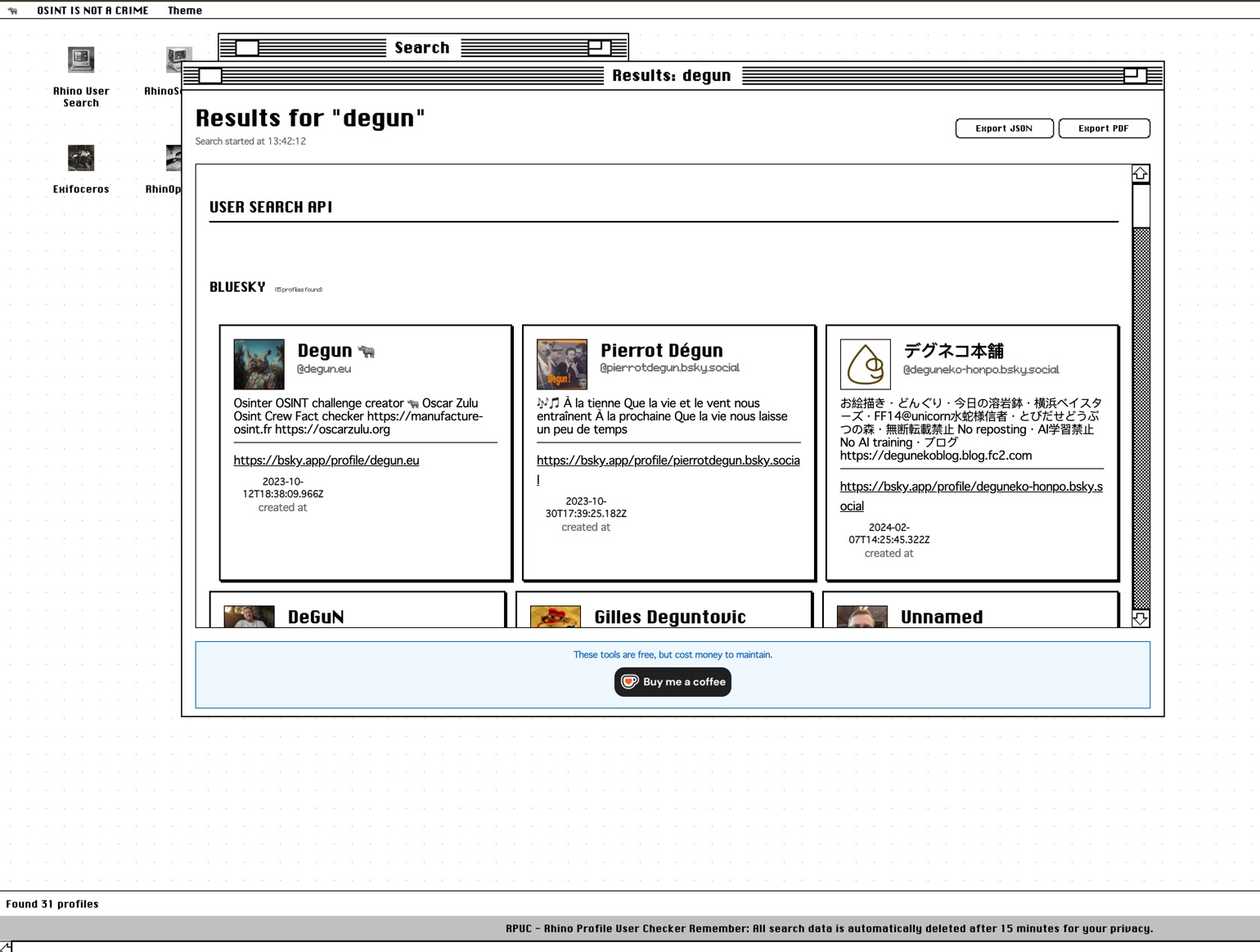Click the "Results: degun" window title

[672, 76]
